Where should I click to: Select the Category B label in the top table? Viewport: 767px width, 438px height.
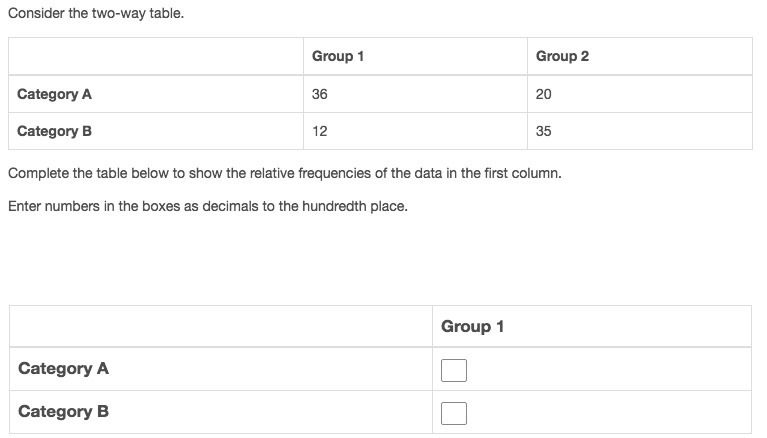pyautogui.click(x=54, y=131)
